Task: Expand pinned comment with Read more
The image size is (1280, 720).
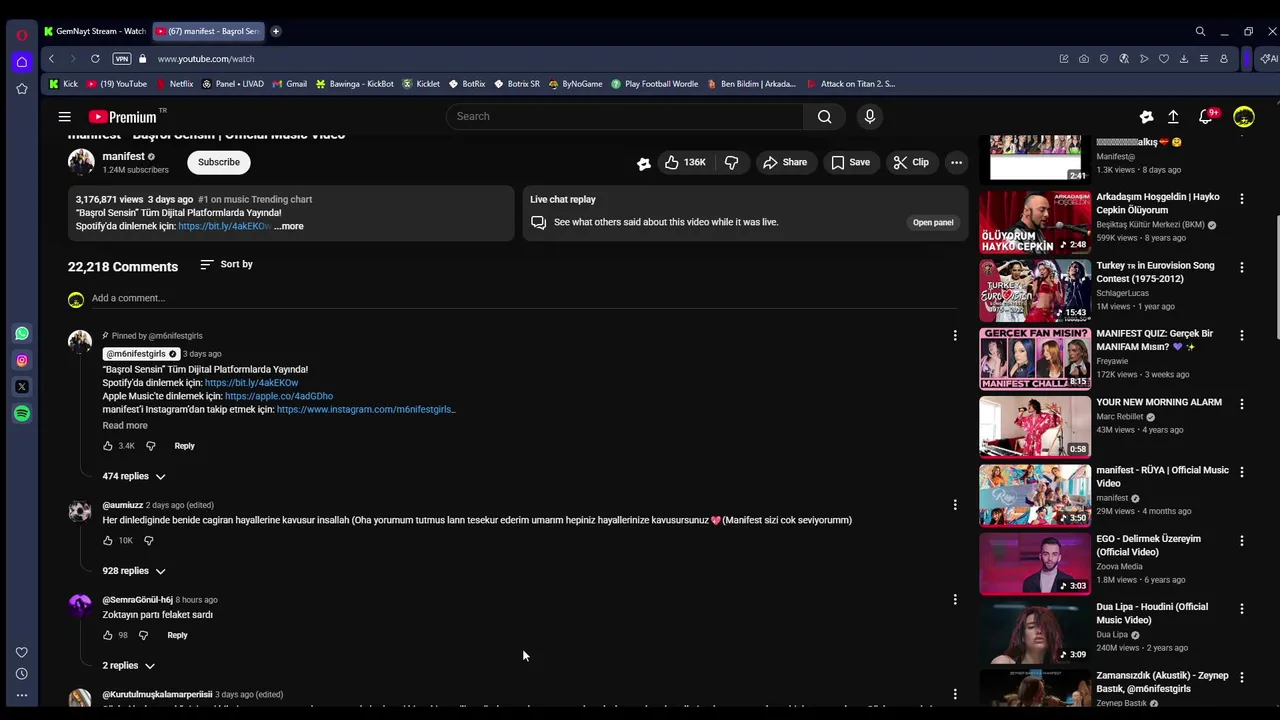Action: (x=125, y=426)
